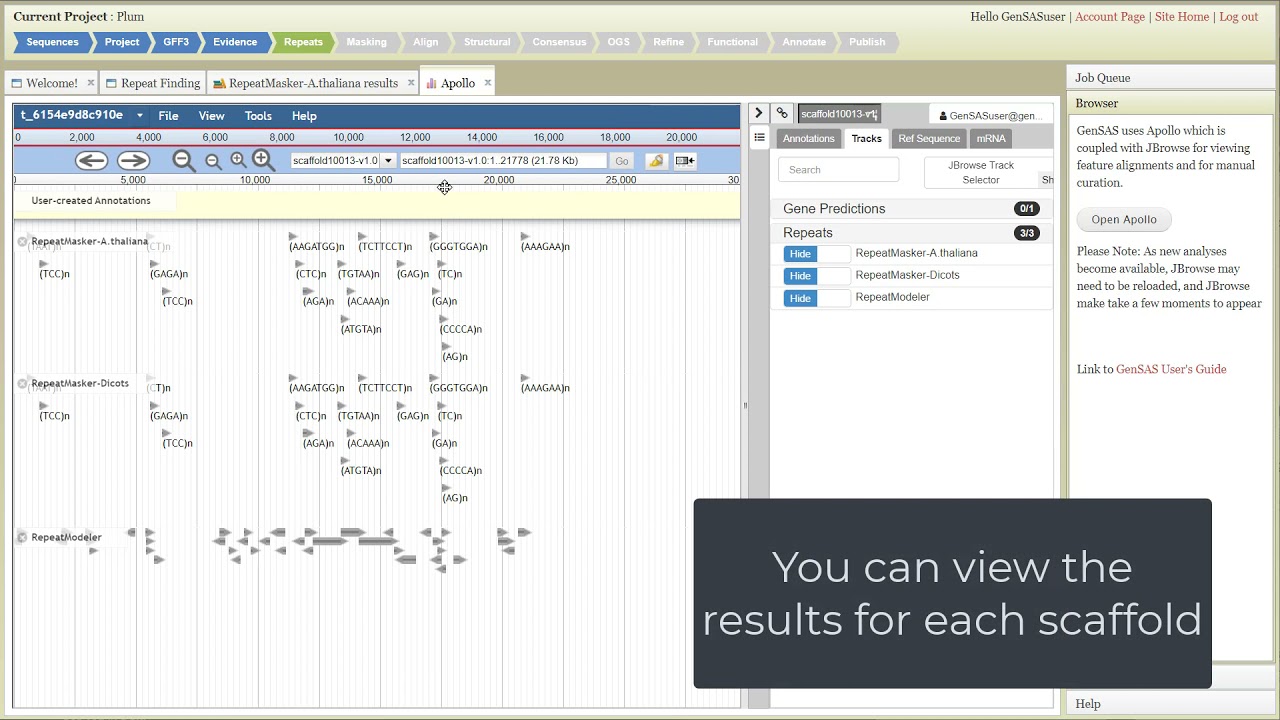
Task: Click the small zoom-in magnifier icon
Action: point(238,160)
